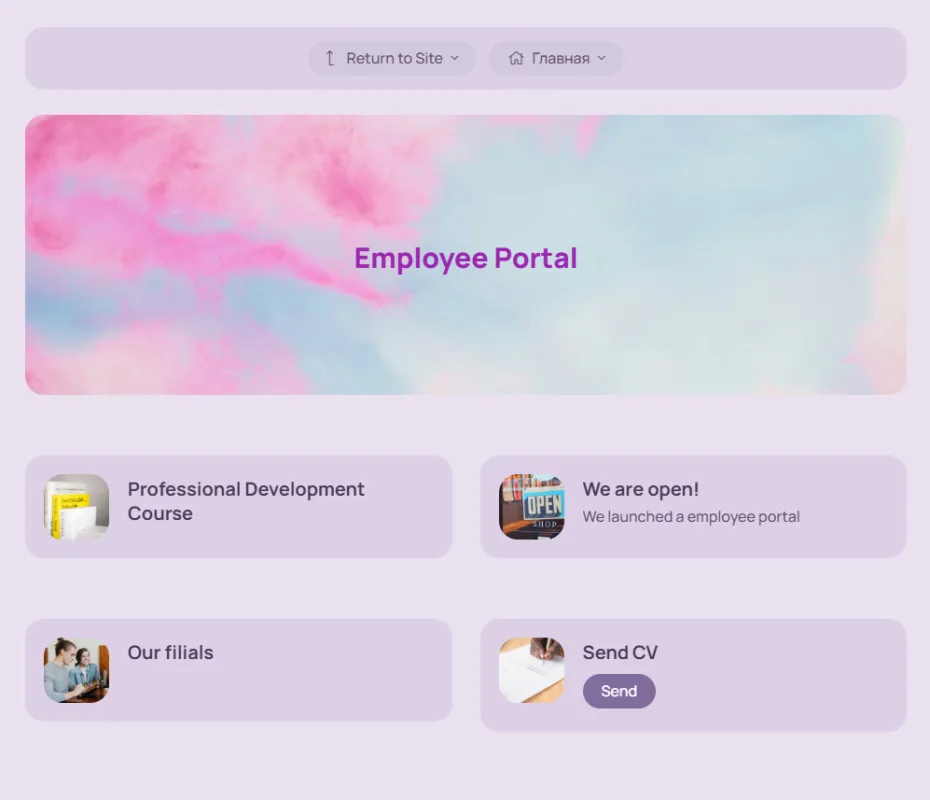Open the We are open! title
930x800 pixels.
pyautogui.click(x=641, y=489)
